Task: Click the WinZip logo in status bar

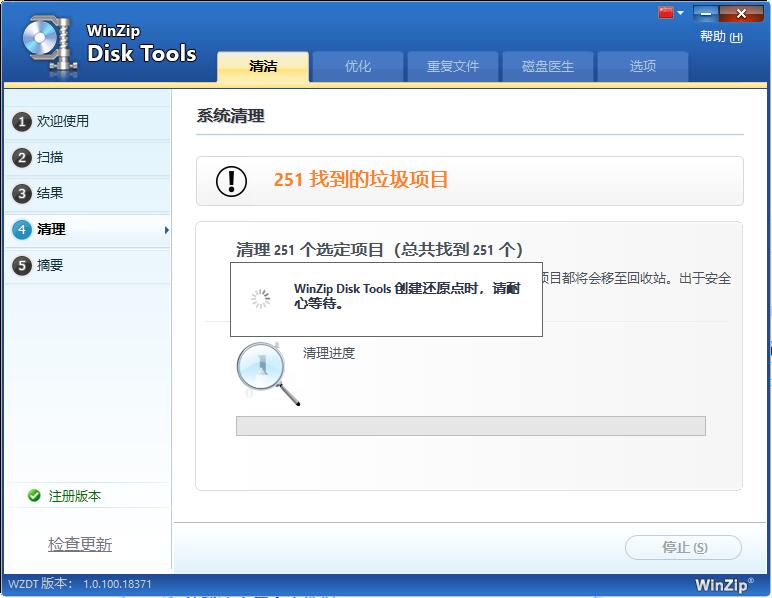Action: (724, 585)
